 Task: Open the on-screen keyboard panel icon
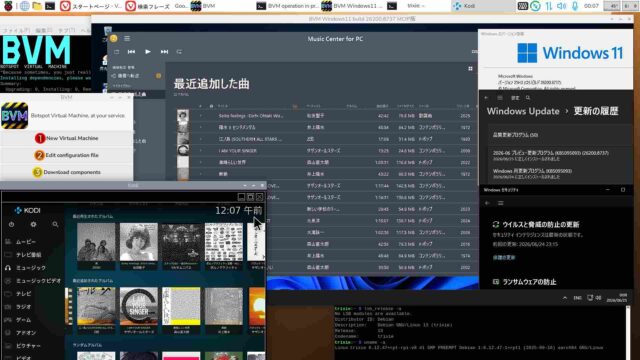pyautogui.click(x=522, y=6)
